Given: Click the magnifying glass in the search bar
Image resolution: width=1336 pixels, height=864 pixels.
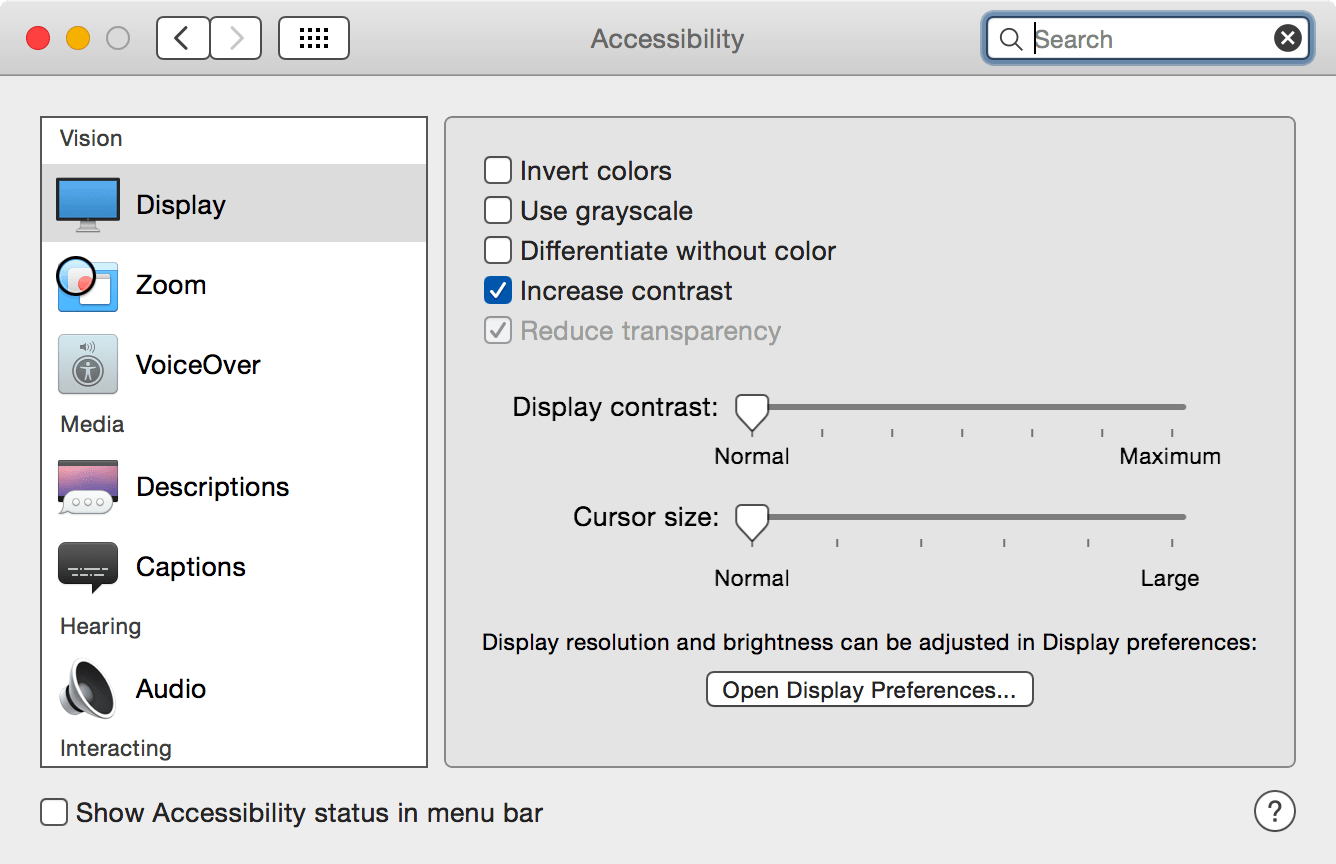Looking at the screenshot, I should 1010,38.
